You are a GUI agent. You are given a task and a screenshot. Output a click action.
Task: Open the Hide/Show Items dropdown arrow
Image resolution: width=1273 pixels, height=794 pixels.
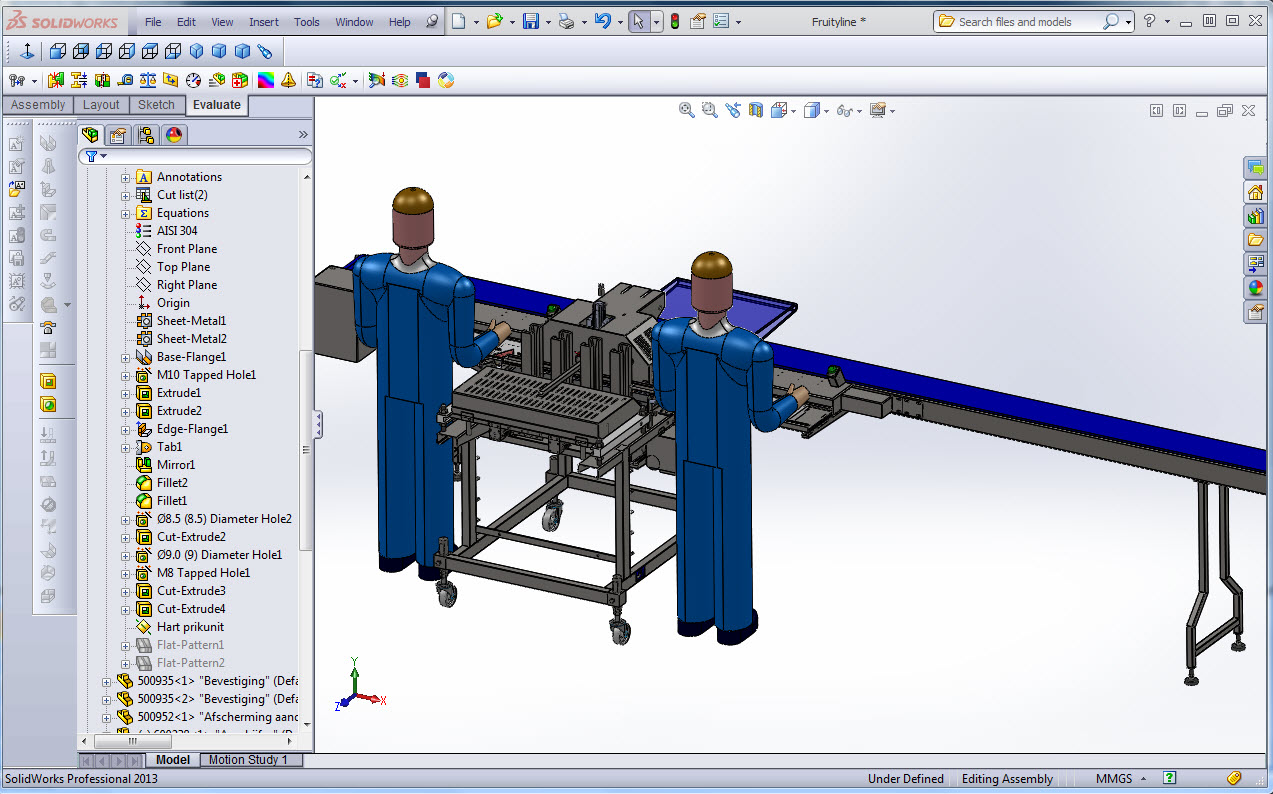pos(859,111)
